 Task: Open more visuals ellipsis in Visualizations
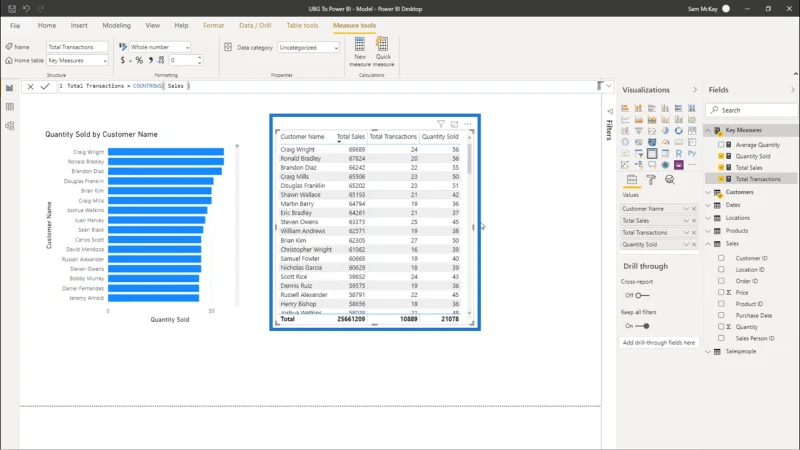[692, 165]
